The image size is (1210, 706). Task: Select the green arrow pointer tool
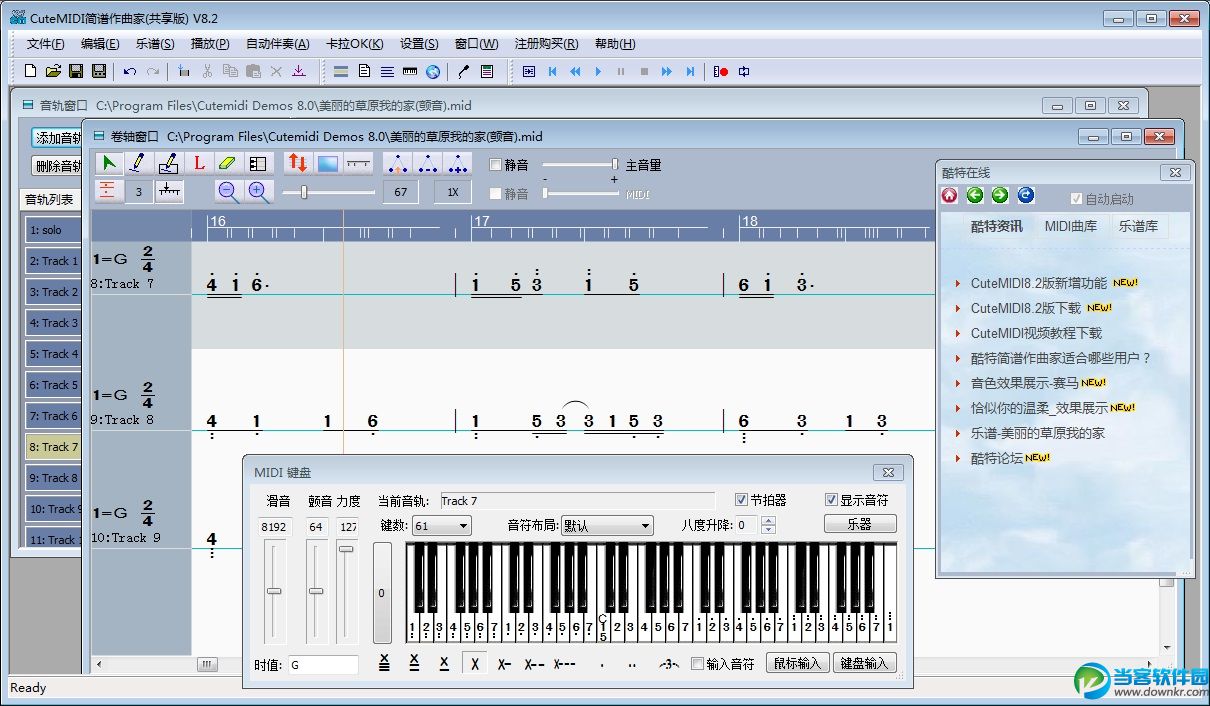(x=109, y=164)
